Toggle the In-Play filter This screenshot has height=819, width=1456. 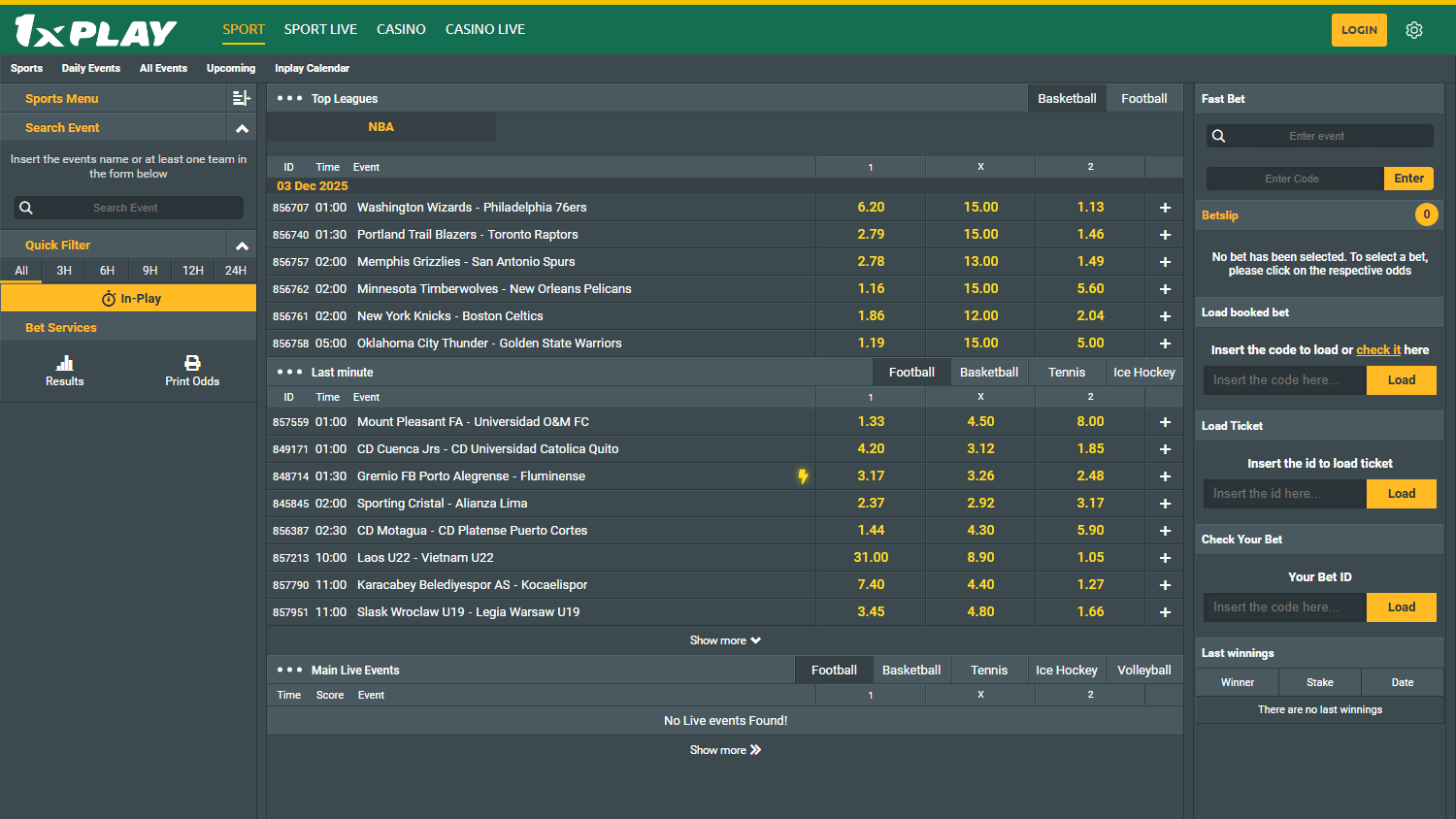[x=129, y=299]
